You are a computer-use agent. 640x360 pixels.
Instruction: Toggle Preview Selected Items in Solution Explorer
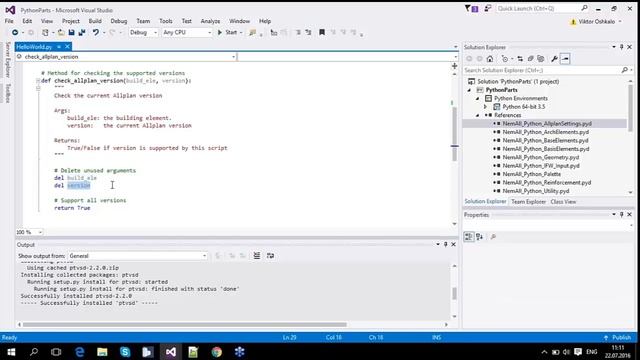[565, 59]
